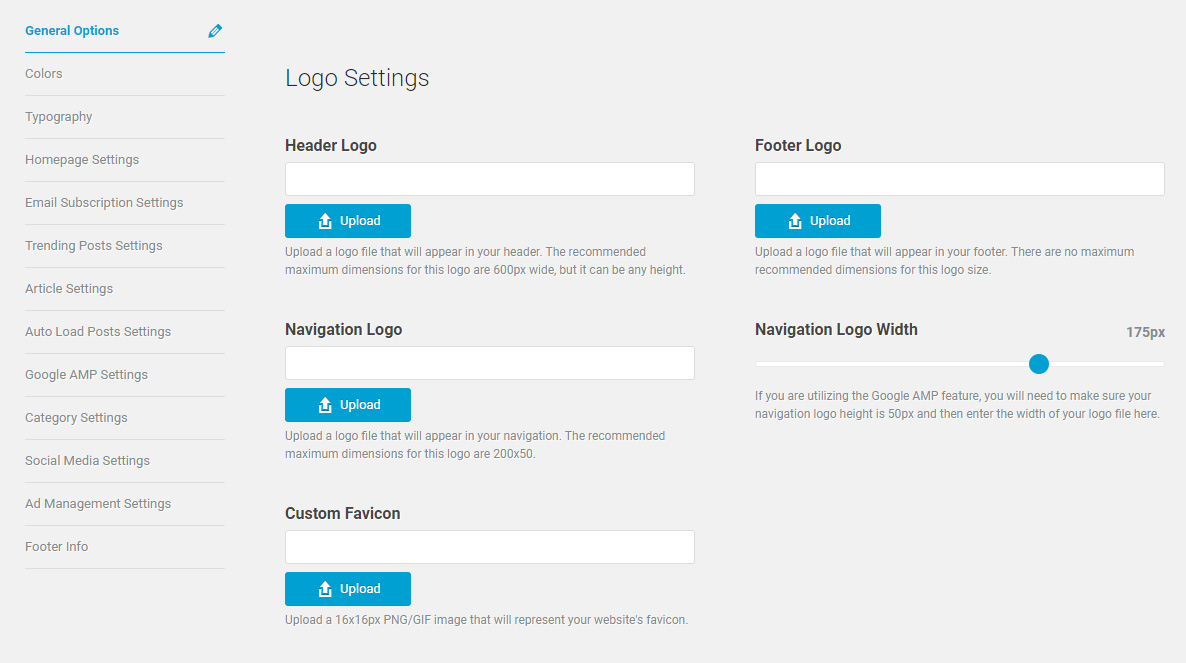The width and height of the screenshot is (1186, 663).
Task: Switch to the Typography tab
Action: (x=59, y=117)
